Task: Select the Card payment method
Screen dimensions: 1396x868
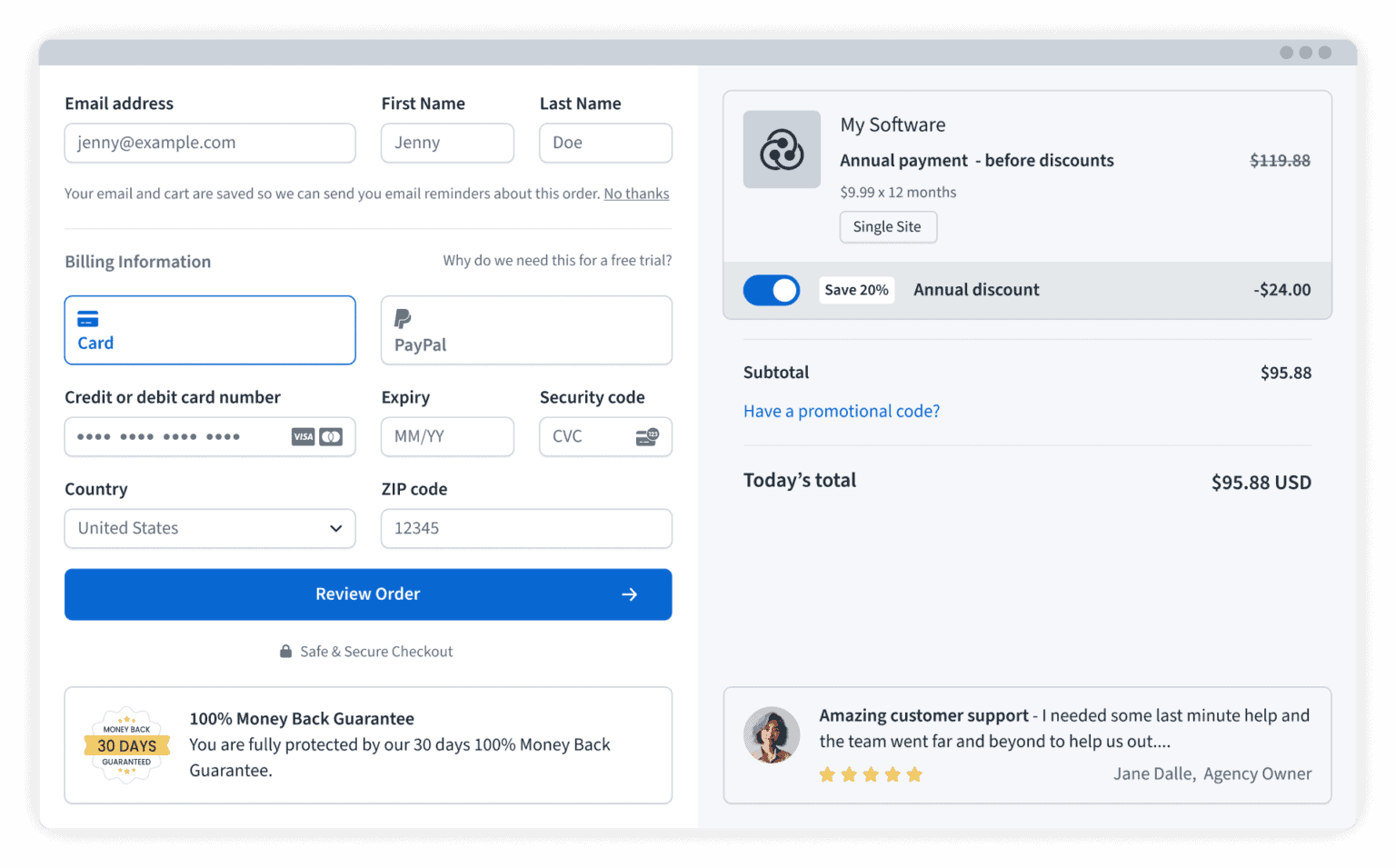Action: coord(210,330)
